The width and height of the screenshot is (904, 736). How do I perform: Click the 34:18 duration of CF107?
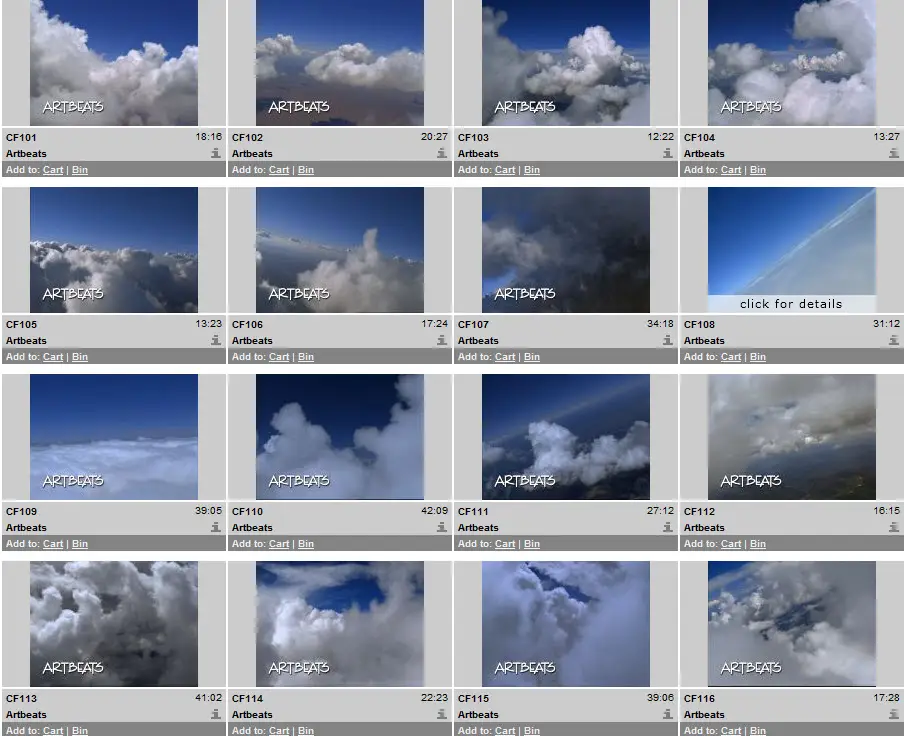pos(660,324)
